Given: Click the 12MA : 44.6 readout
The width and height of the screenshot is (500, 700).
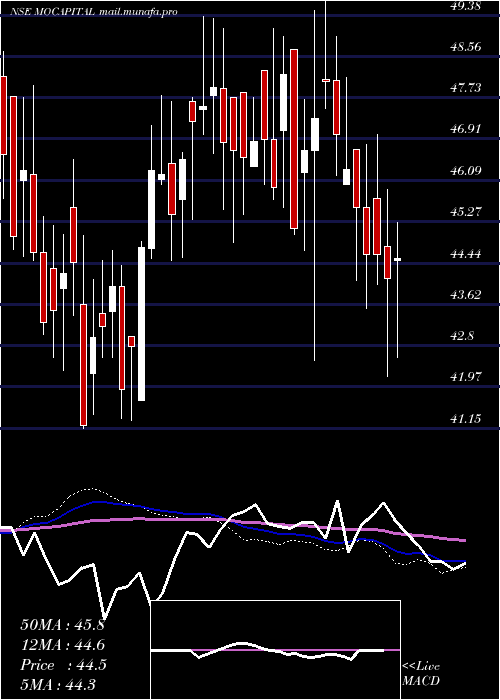Looking at the screenshot, I should [62, 645].
